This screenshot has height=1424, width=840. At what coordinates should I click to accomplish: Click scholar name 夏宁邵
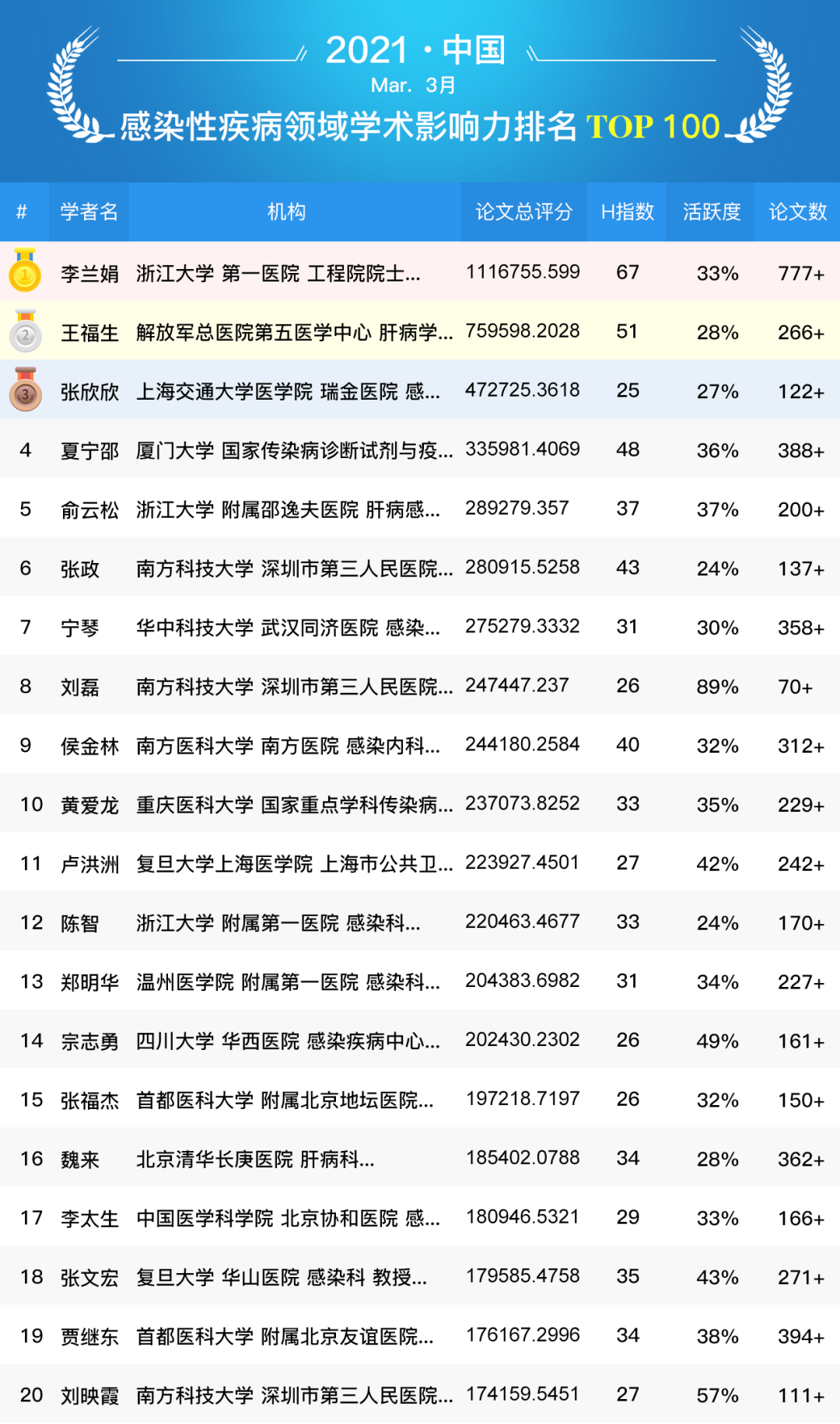(x=90, y=451)
